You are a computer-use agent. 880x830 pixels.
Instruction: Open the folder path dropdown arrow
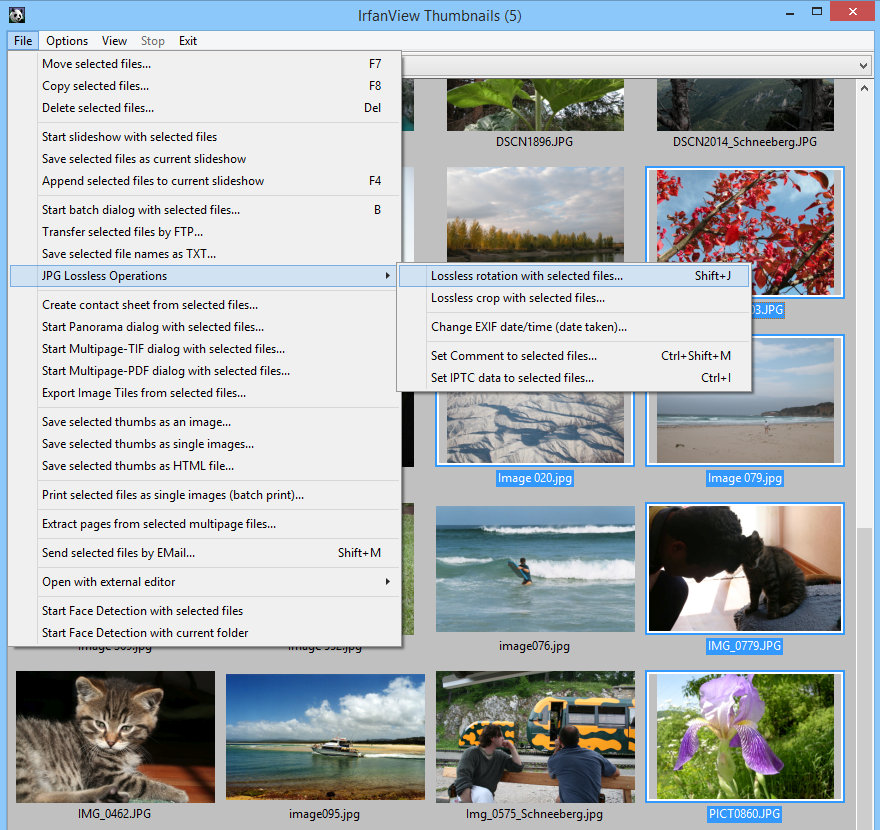pyautogui.click(x=864, y=65)
